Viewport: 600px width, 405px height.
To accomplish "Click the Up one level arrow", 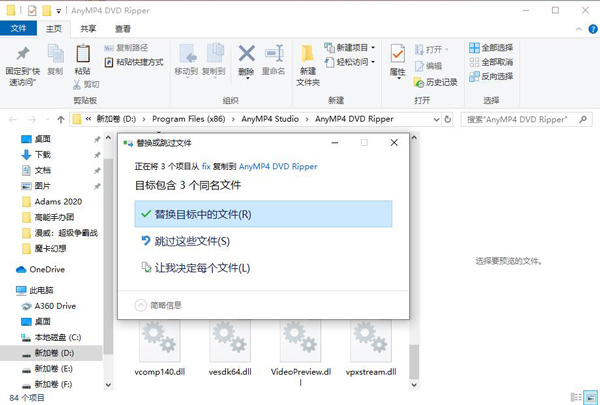I will coord(61,120).
